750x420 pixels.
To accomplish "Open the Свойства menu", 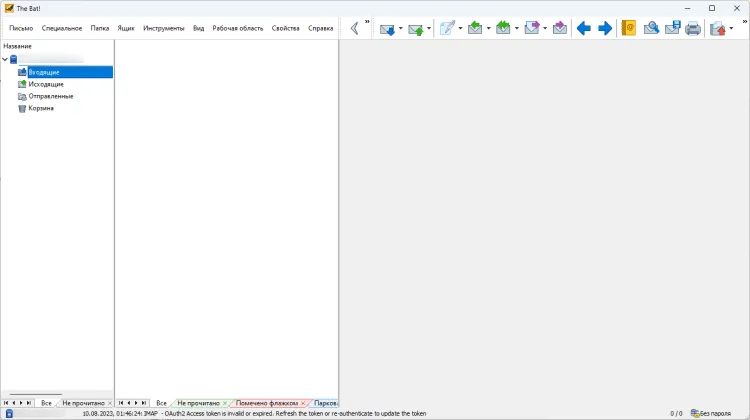I will [x=286, y=28].
